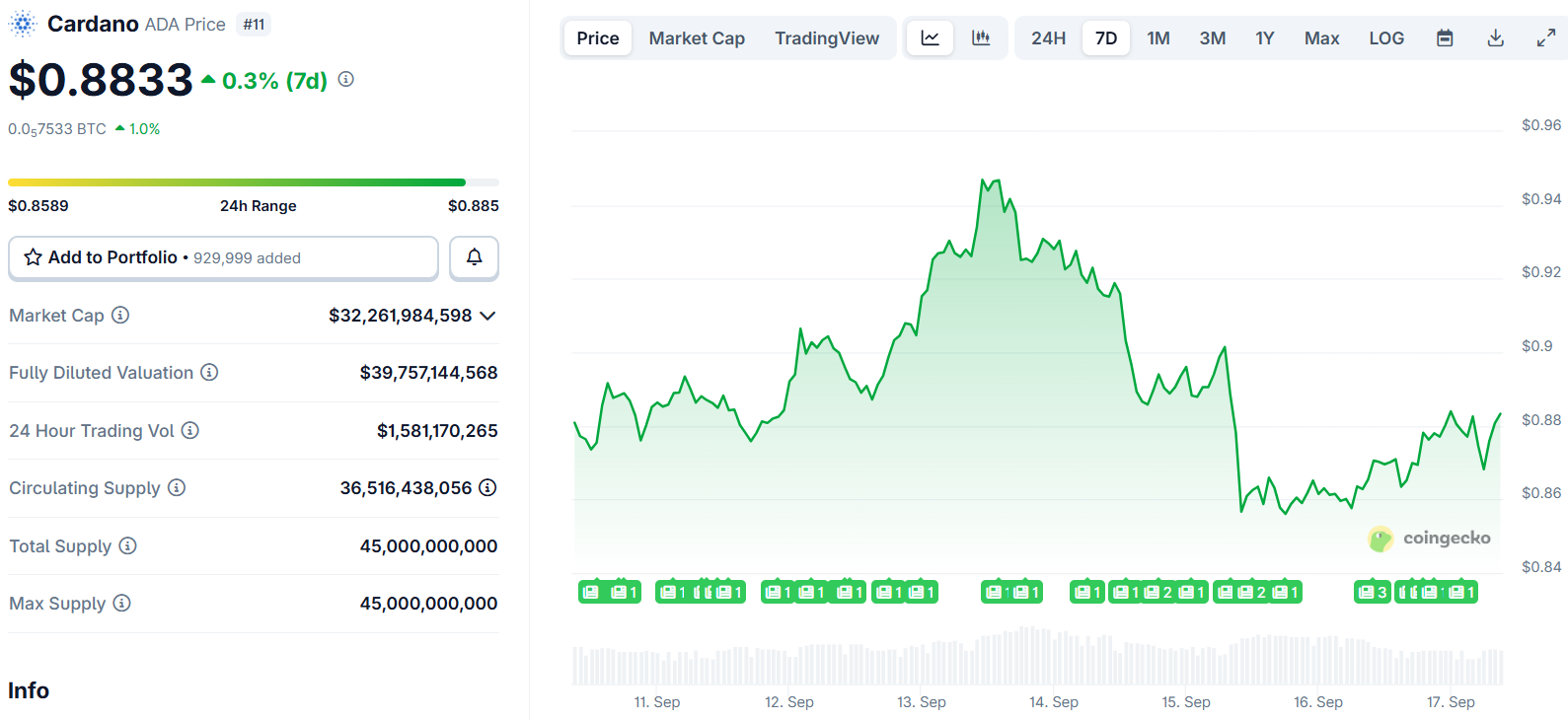Set chart range to Max

click(1321, 37)
